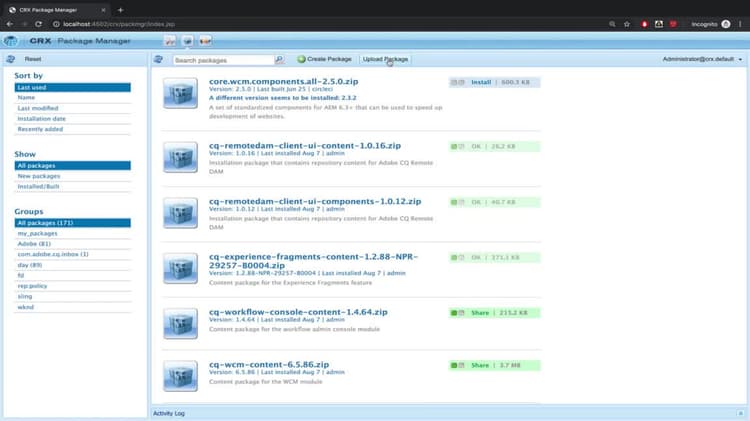The height and width of the screenshot is (421, 750).
Task: Sort packages by Last used
Action: click(x=73, y=87)
